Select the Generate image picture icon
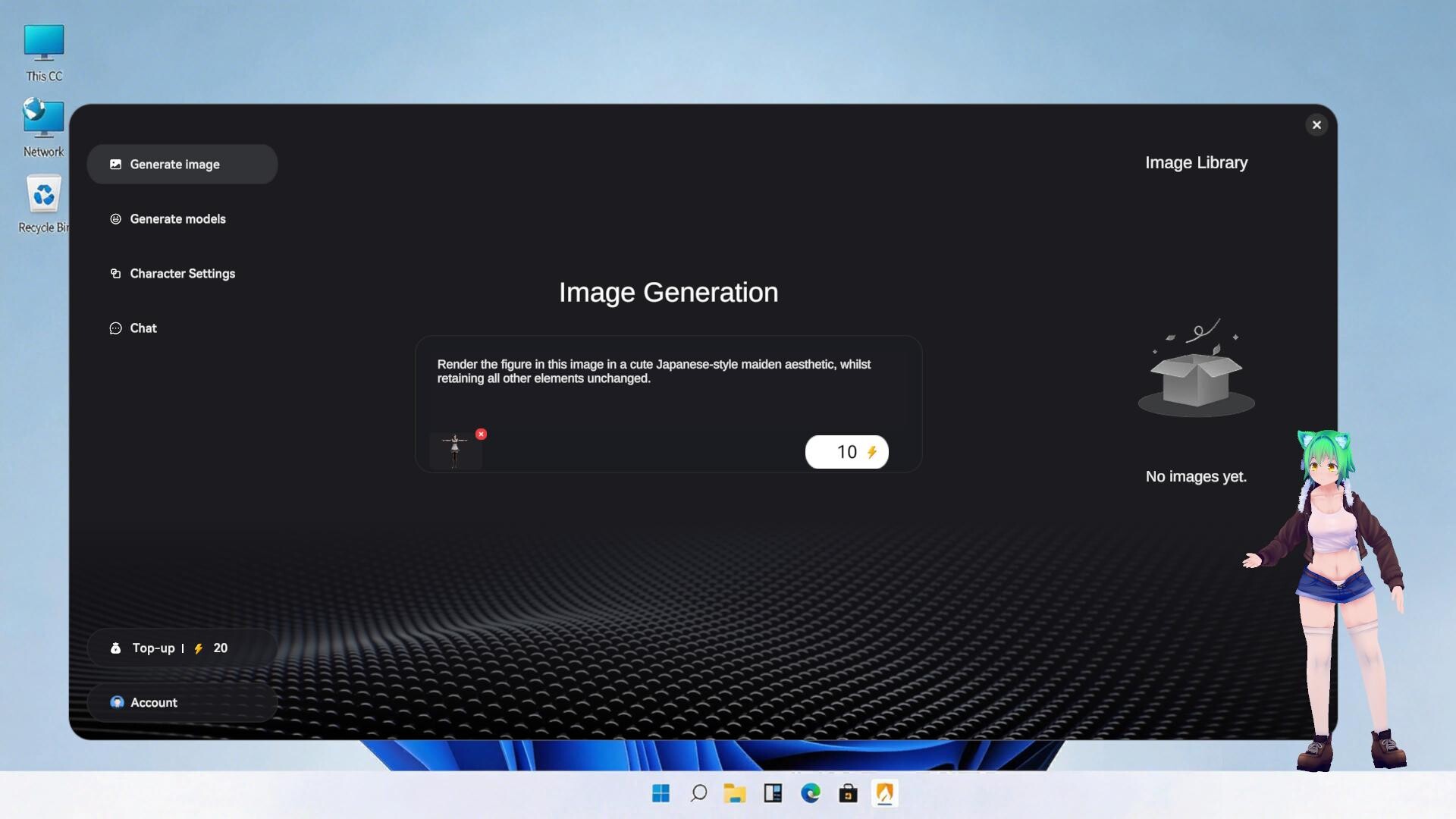This screenshot has height=819, width=1456. coord(115,164)
